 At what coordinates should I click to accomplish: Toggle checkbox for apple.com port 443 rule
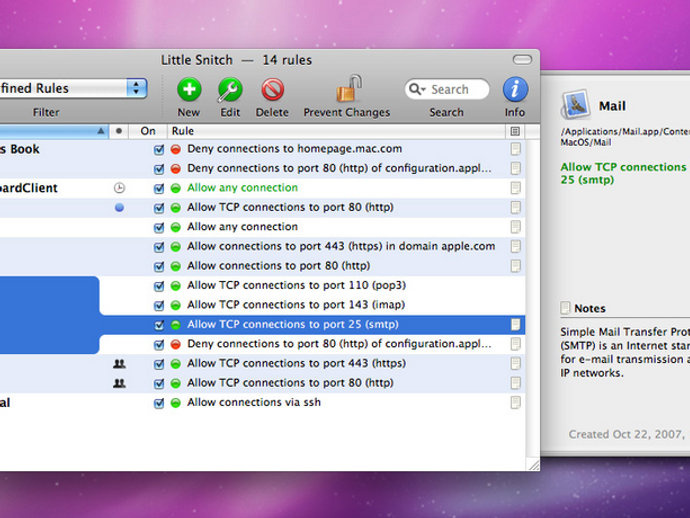(x=159, y=247)
